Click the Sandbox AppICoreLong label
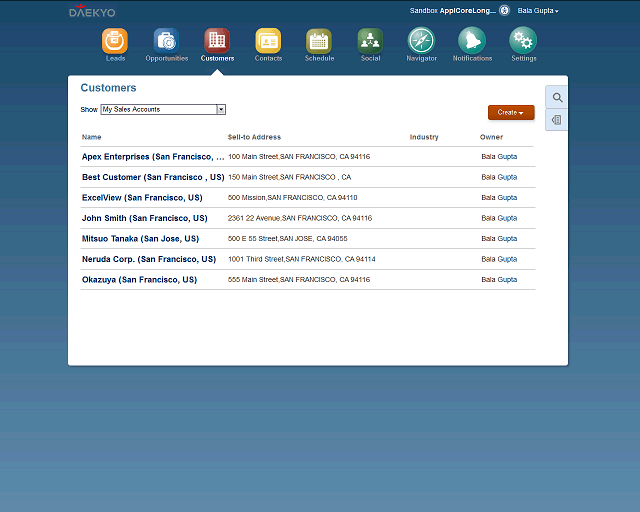The image size is (640, 512). click(x=453, y=11)
